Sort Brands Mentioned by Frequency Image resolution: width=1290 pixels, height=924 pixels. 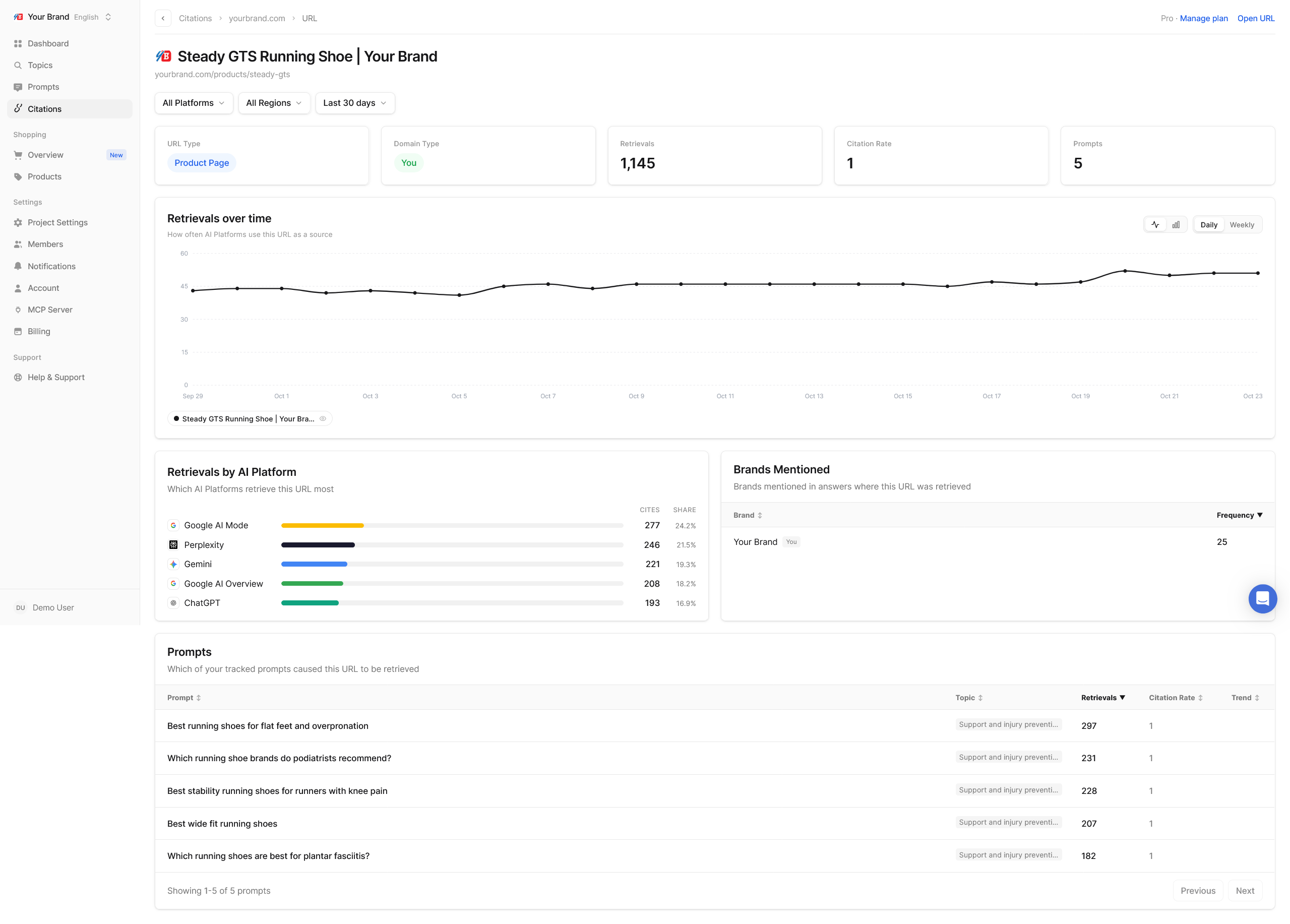point(1240,515)
